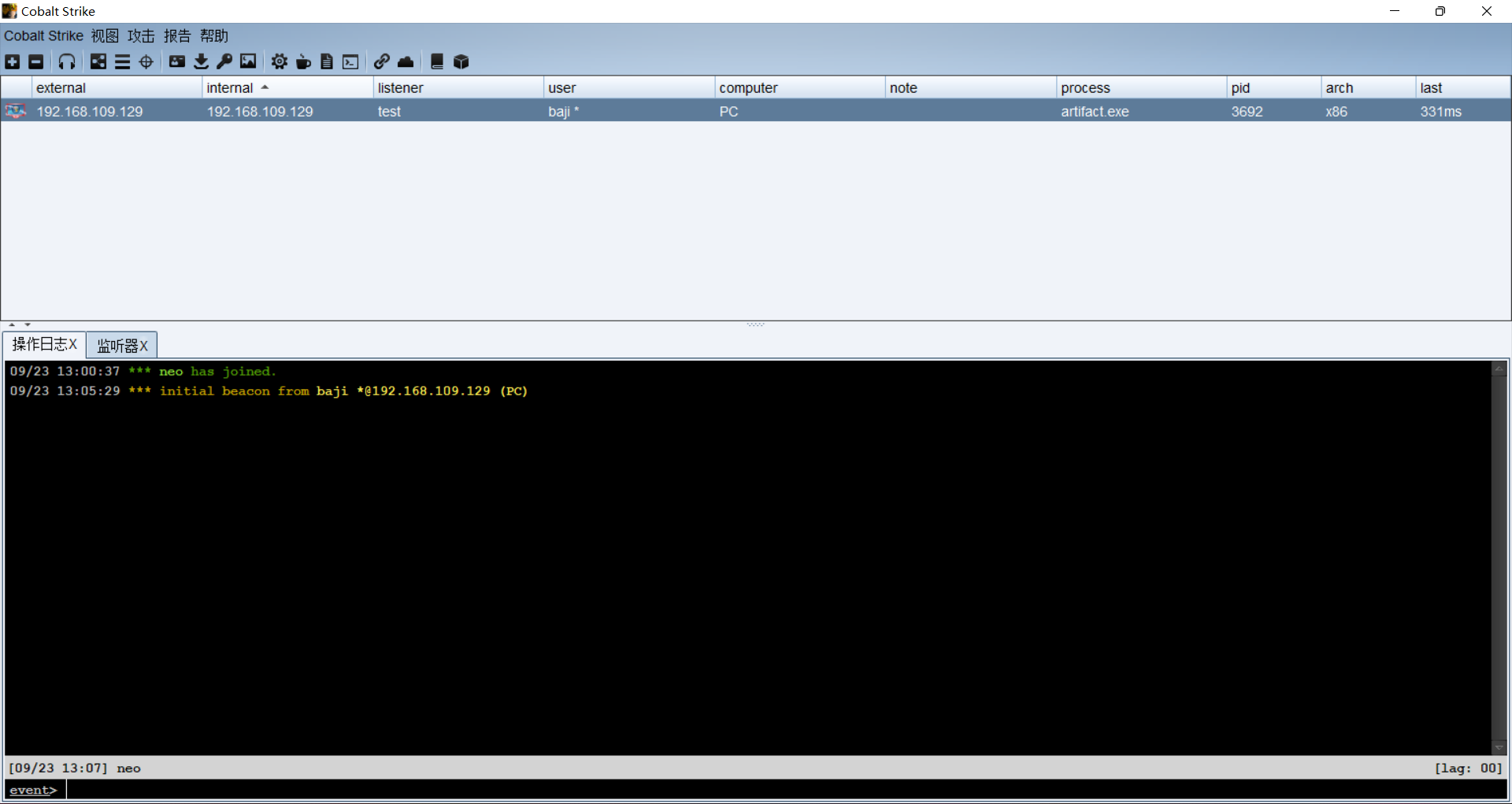Sort by the listener column header
The width and height of the screenshot is (1512, 804).
click(458, 87)
